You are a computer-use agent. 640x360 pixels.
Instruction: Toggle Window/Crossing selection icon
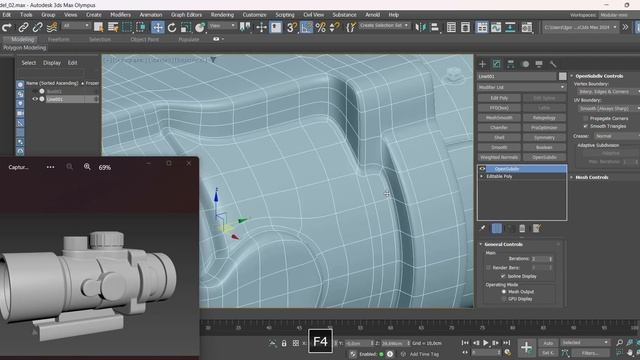point(141,27)
